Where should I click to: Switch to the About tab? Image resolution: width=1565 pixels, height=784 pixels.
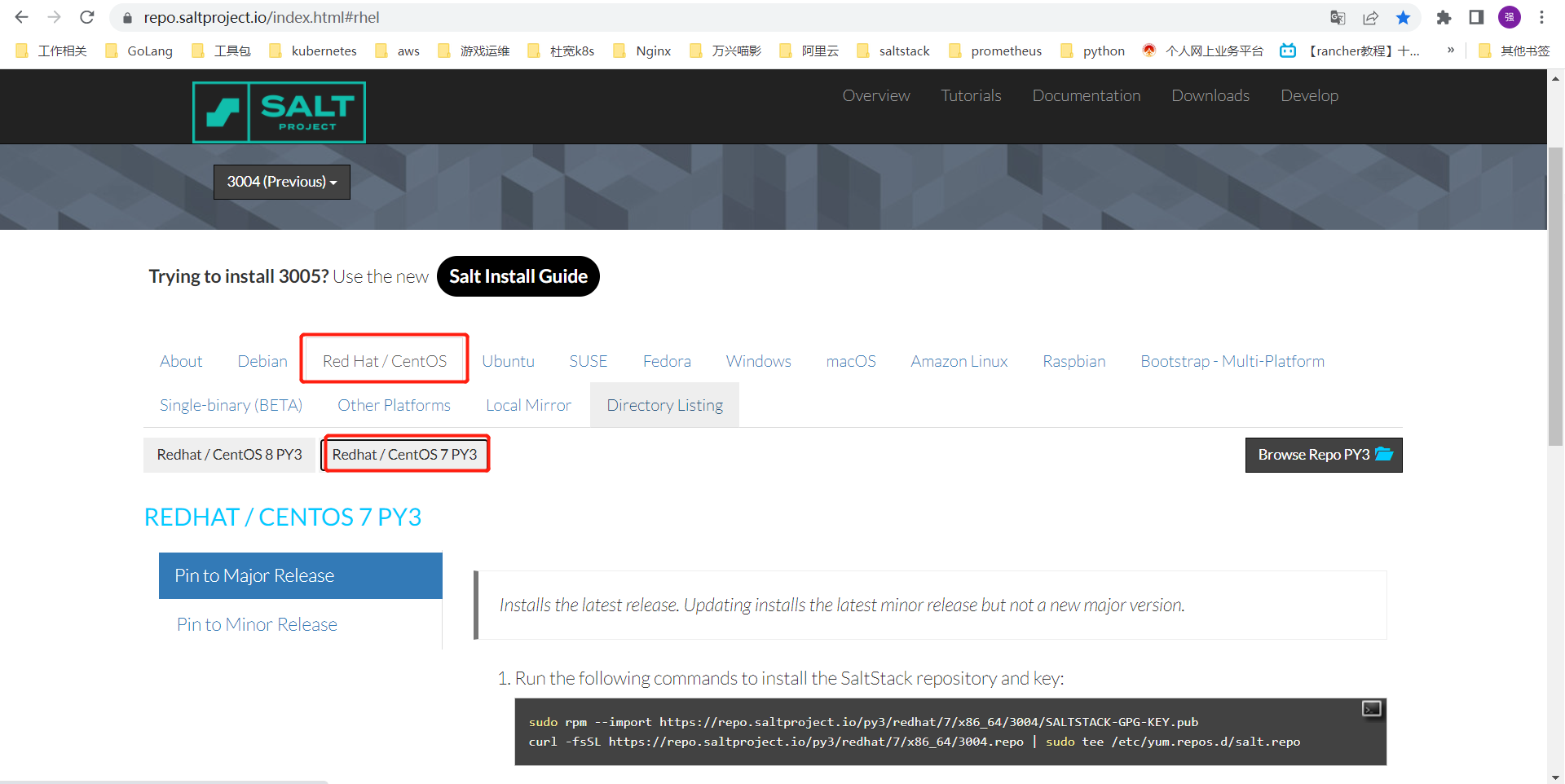181,361
